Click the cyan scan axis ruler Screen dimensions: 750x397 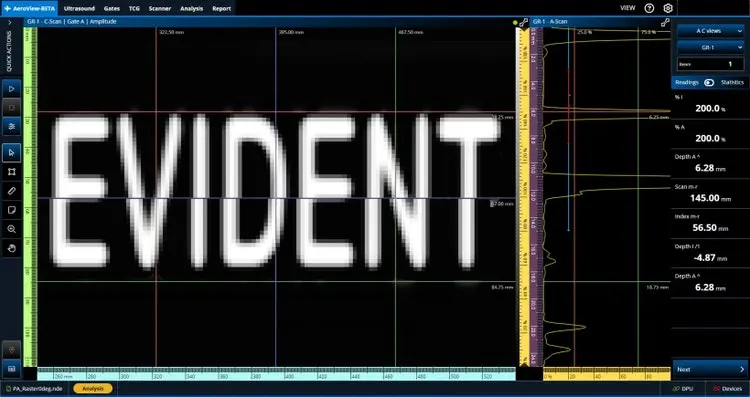[x=276, y=374]
